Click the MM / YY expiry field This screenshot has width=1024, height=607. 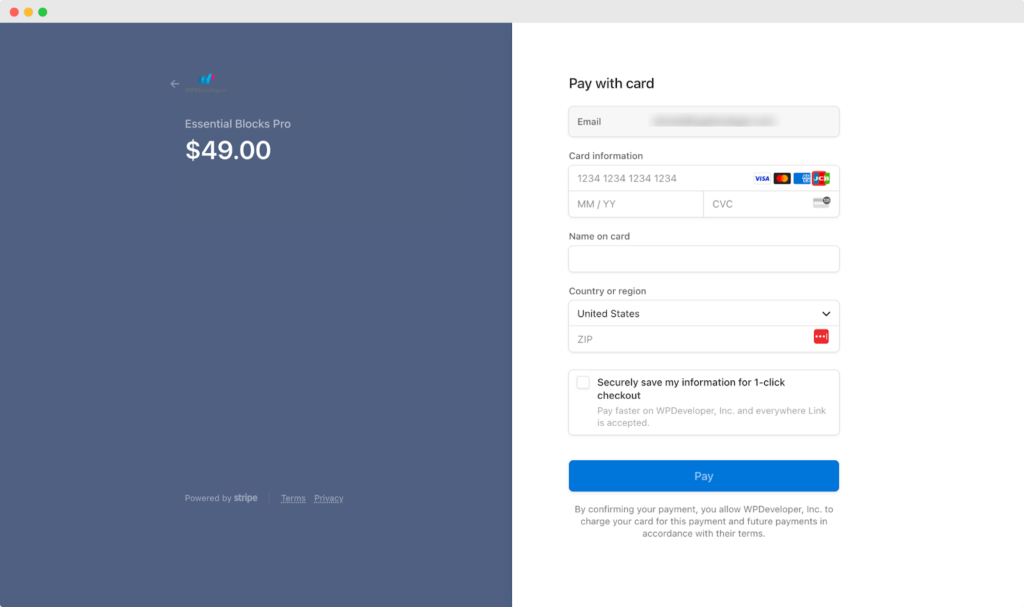pyautogui.click(x=620, y=203)
